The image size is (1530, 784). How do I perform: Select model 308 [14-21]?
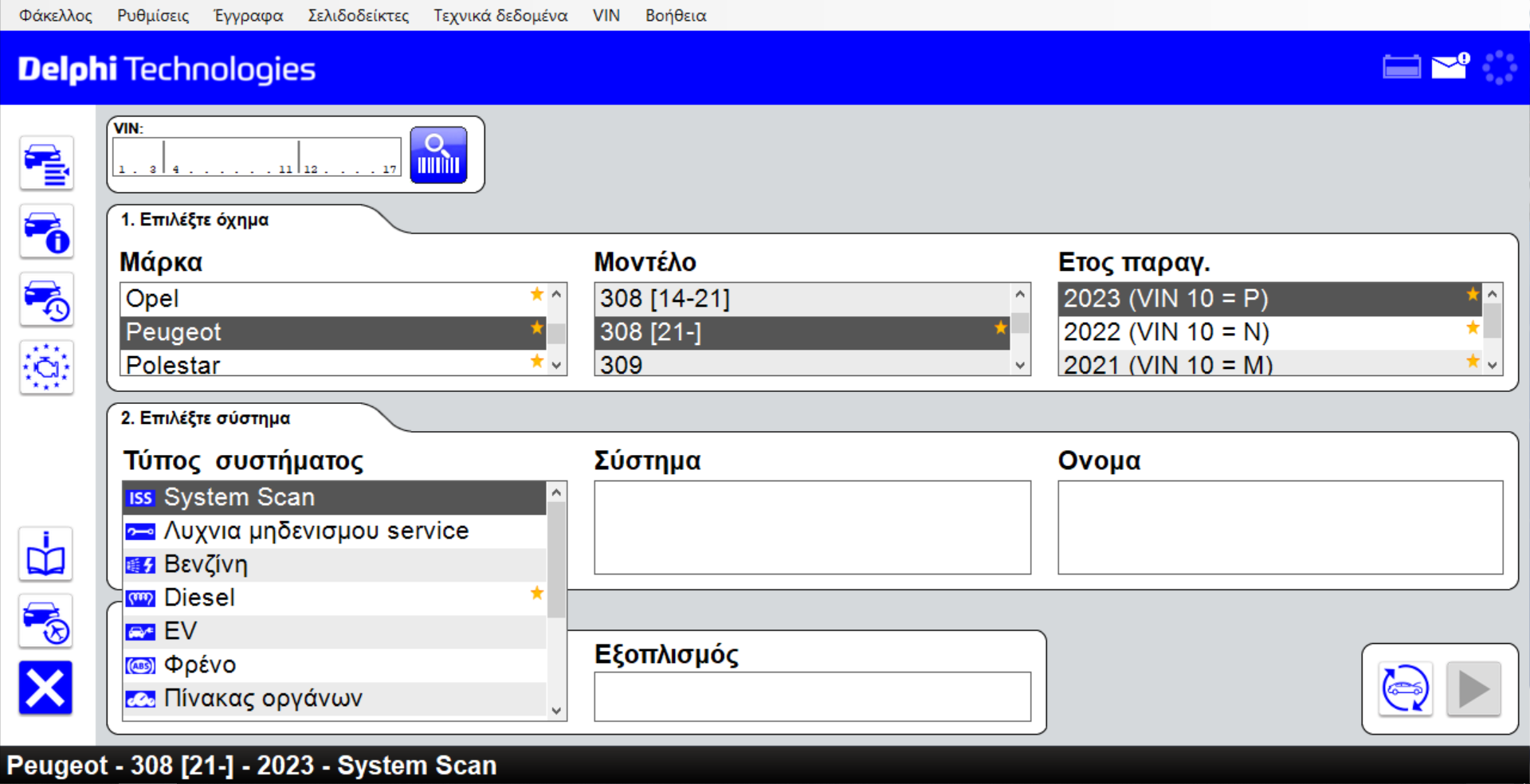pos(802,299)
